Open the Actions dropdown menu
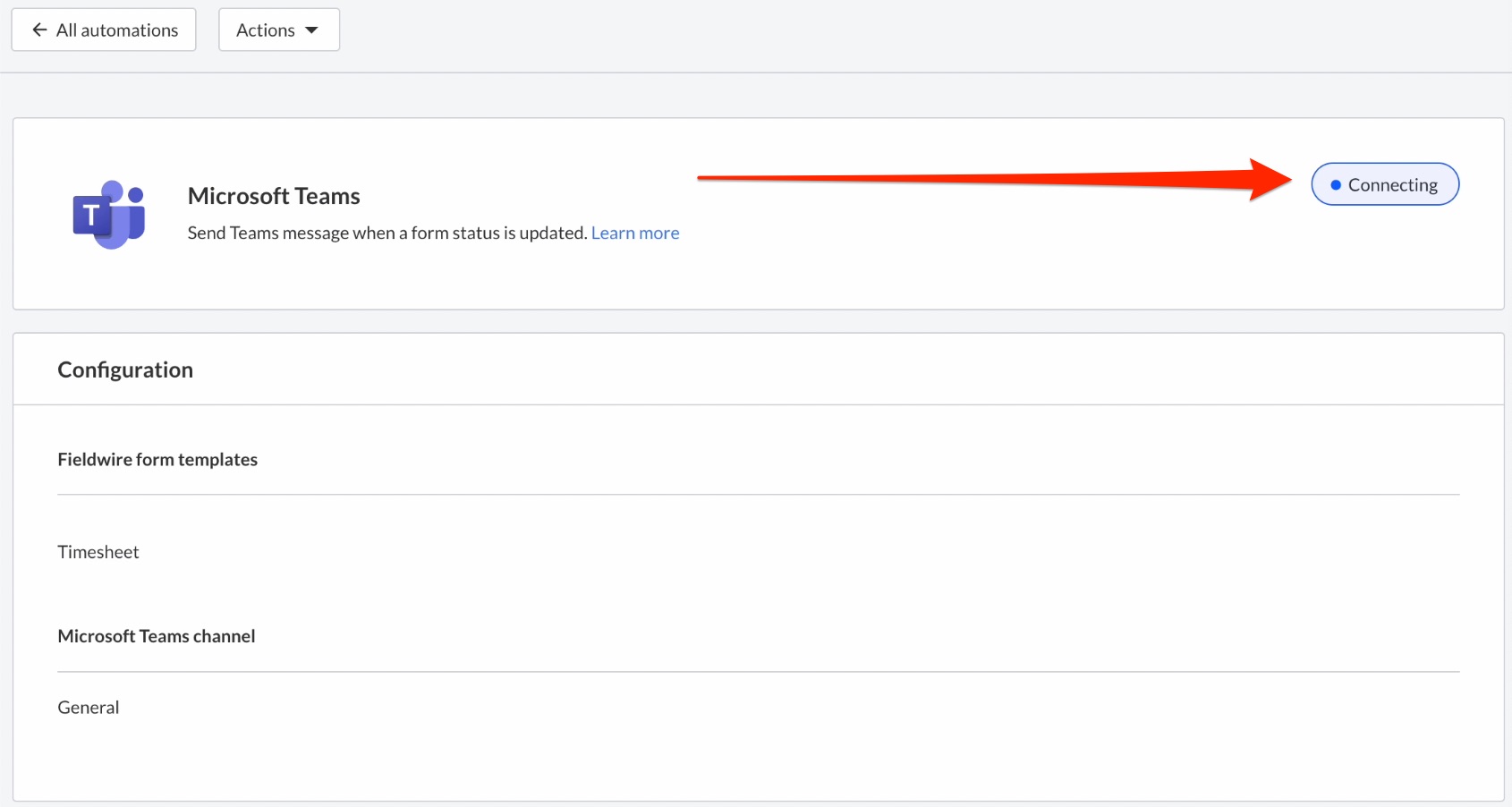 (279, 30)
